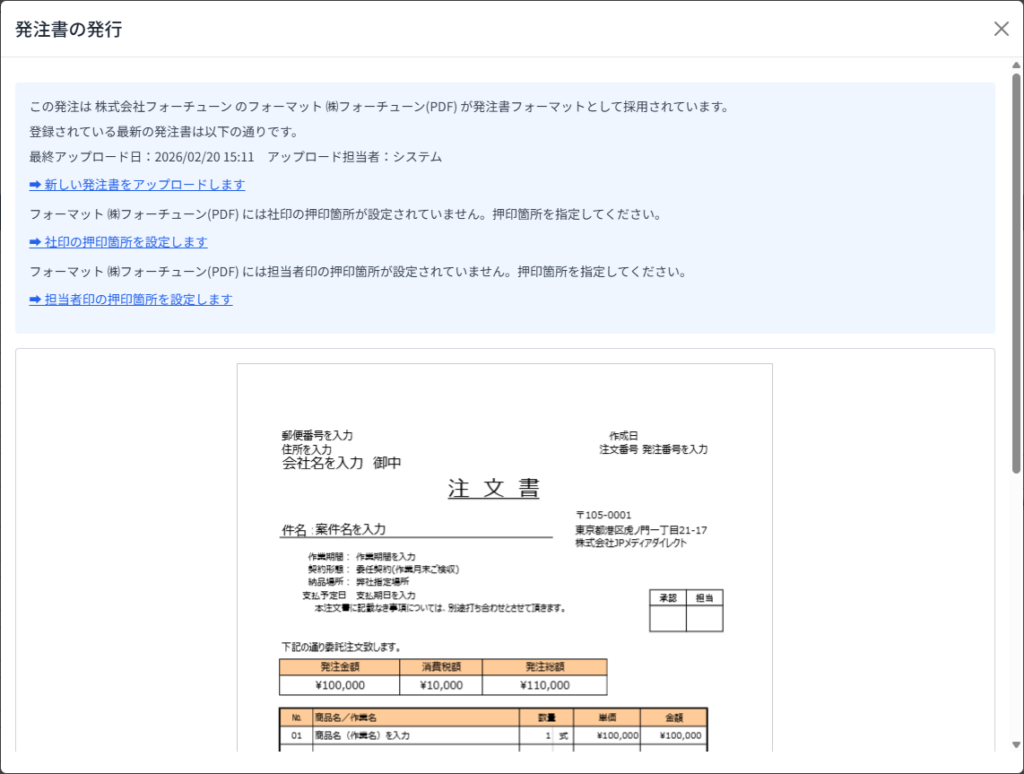Select the 消費税額 value ¥10,000 cell

coord(439,685)
